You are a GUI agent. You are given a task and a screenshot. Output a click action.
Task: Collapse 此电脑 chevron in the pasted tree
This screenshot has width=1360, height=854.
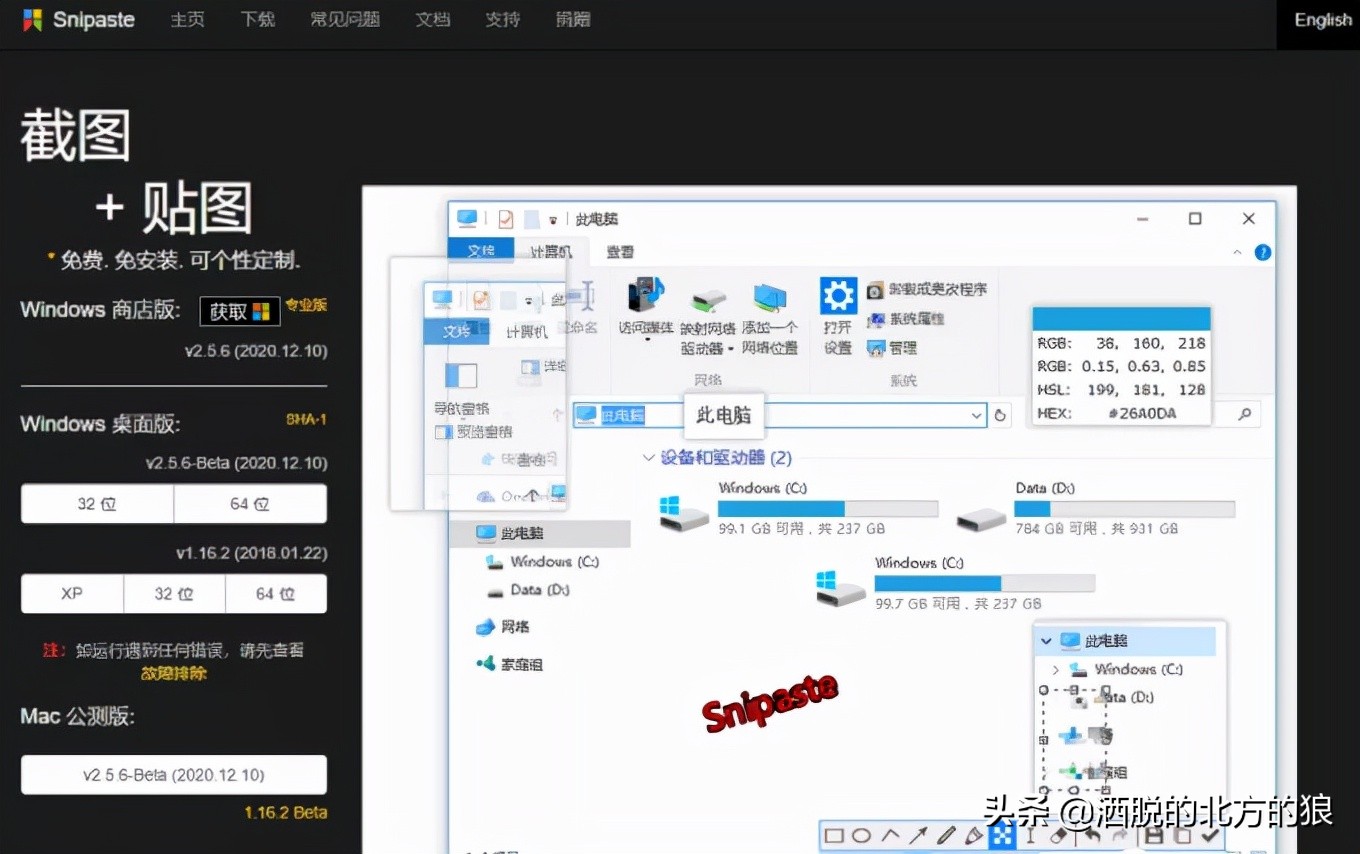(x=1046, y=641)
